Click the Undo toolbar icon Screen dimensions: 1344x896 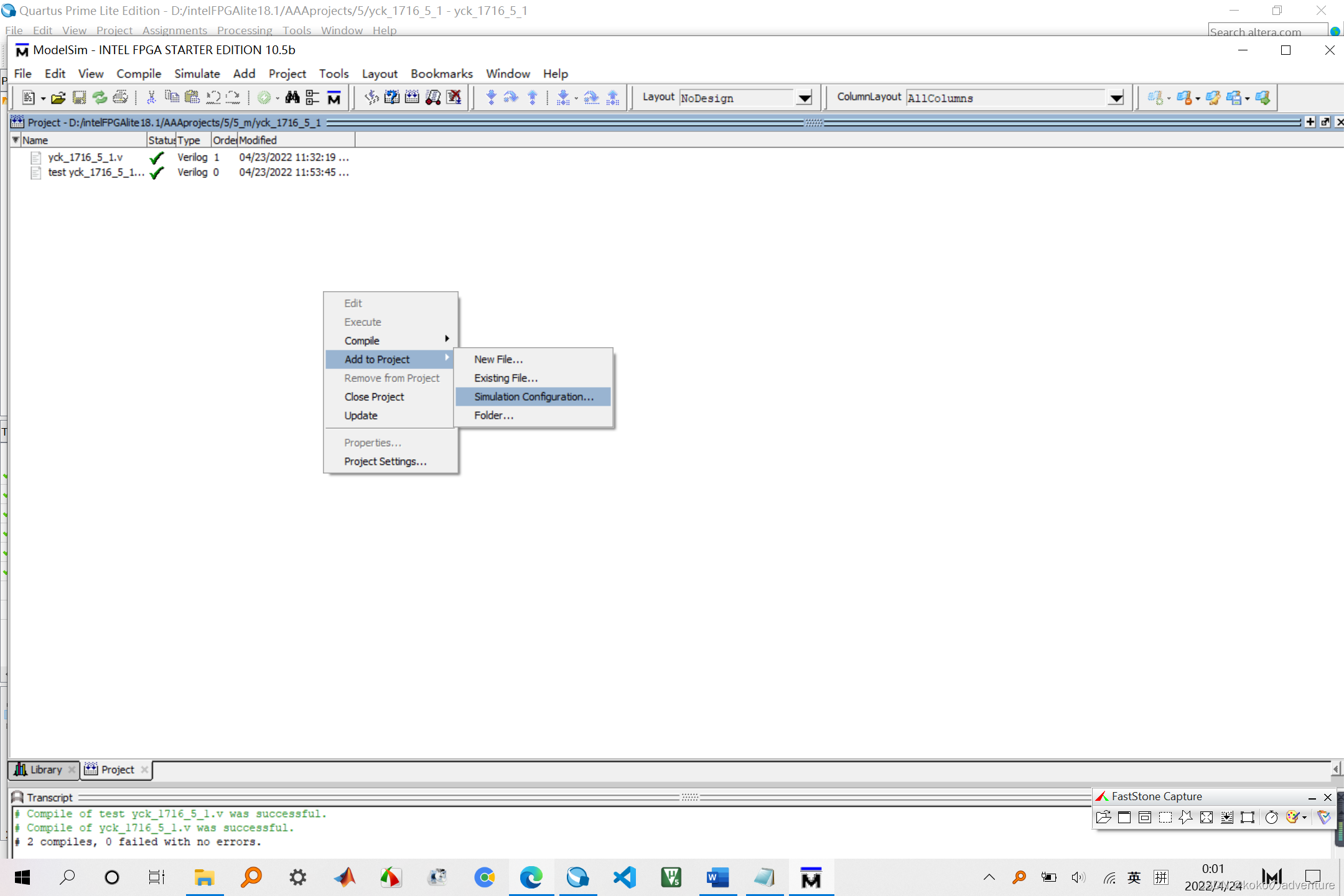[213, 97]
